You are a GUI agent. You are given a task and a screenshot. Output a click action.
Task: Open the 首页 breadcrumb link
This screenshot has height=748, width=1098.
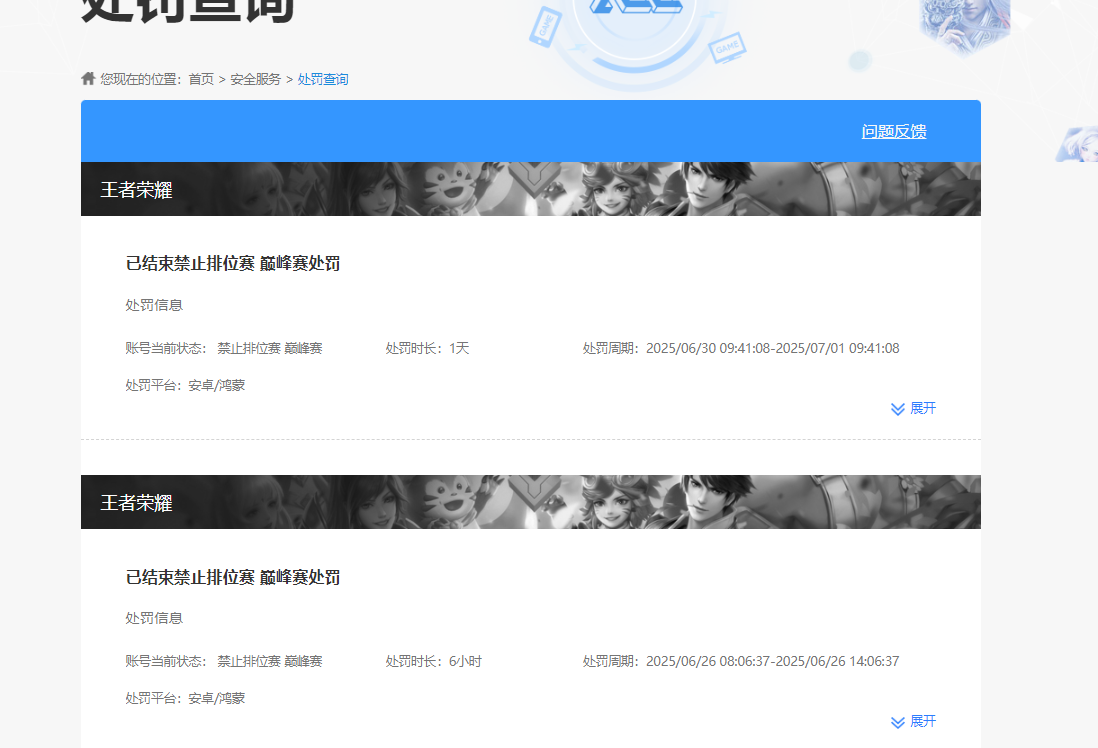tap(201, 79)
